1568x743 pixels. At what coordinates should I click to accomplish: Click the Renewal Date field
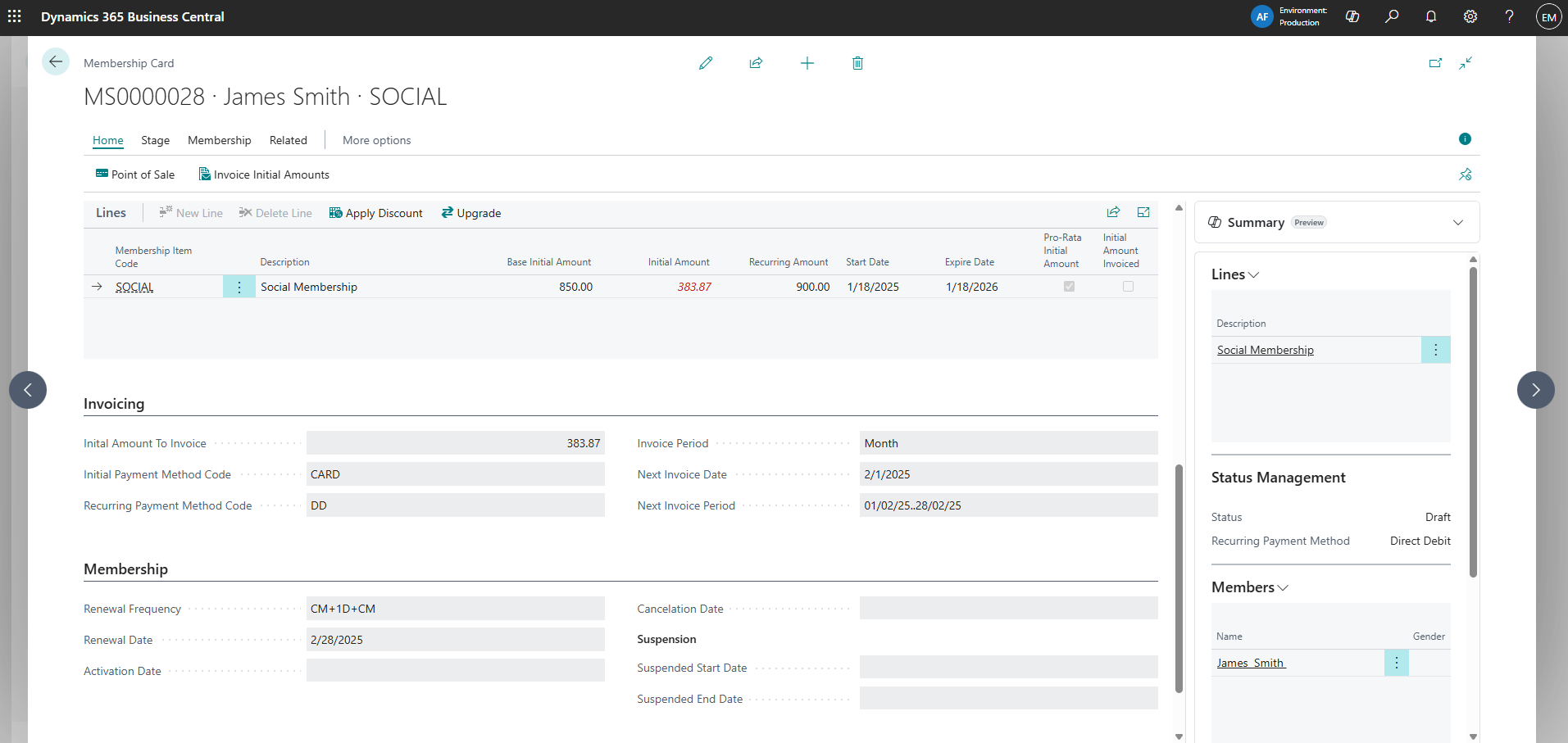click(x=456, y=640)
